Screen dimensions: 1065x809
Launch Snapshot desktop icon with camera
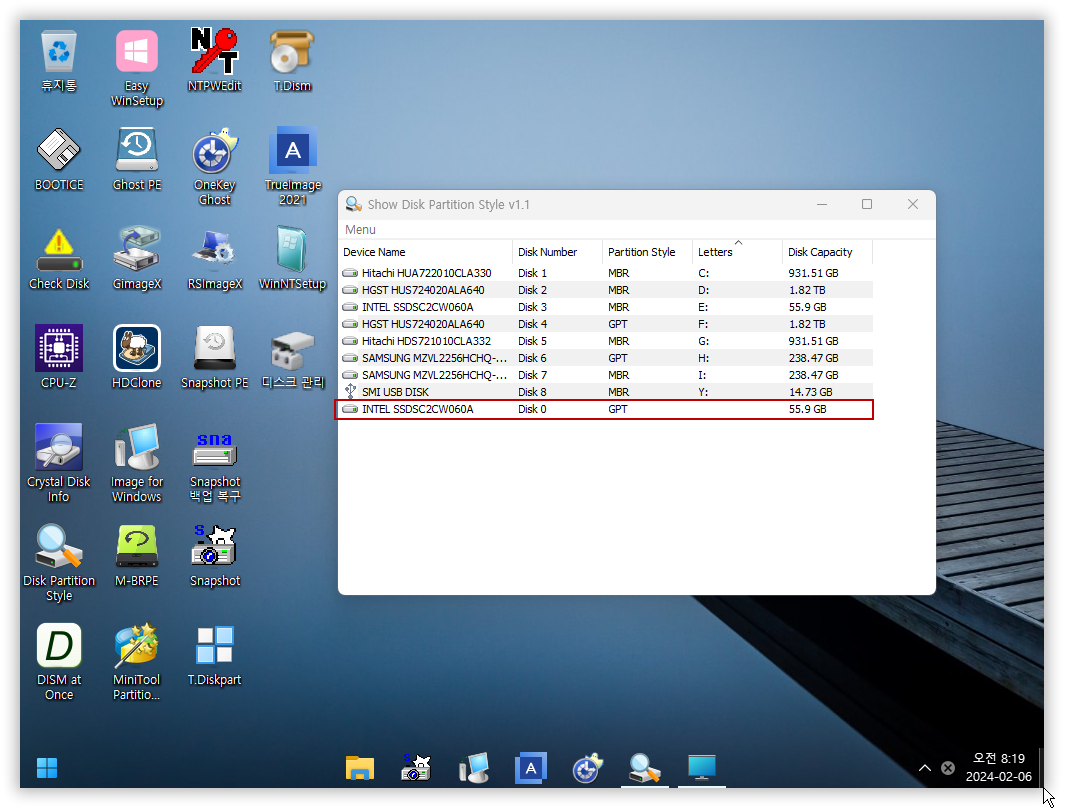pos(215,556)
